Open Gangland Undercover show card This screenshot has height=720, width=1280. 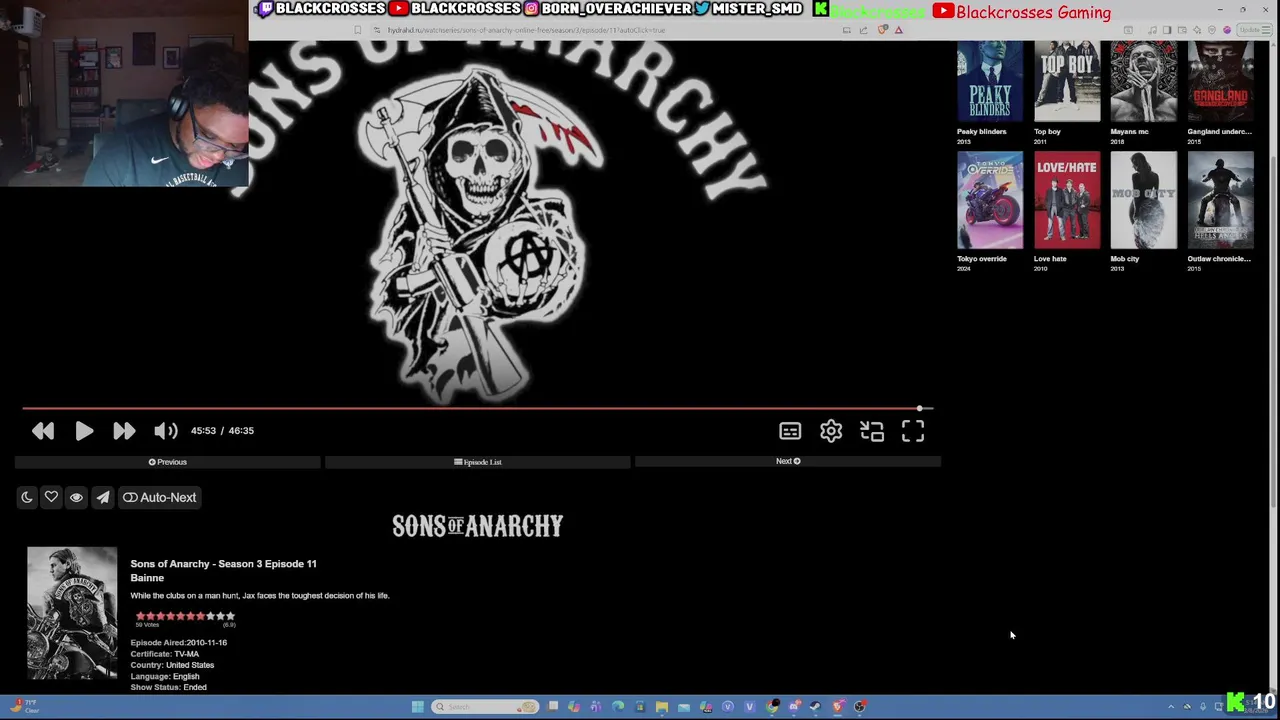click(1221, 81)
